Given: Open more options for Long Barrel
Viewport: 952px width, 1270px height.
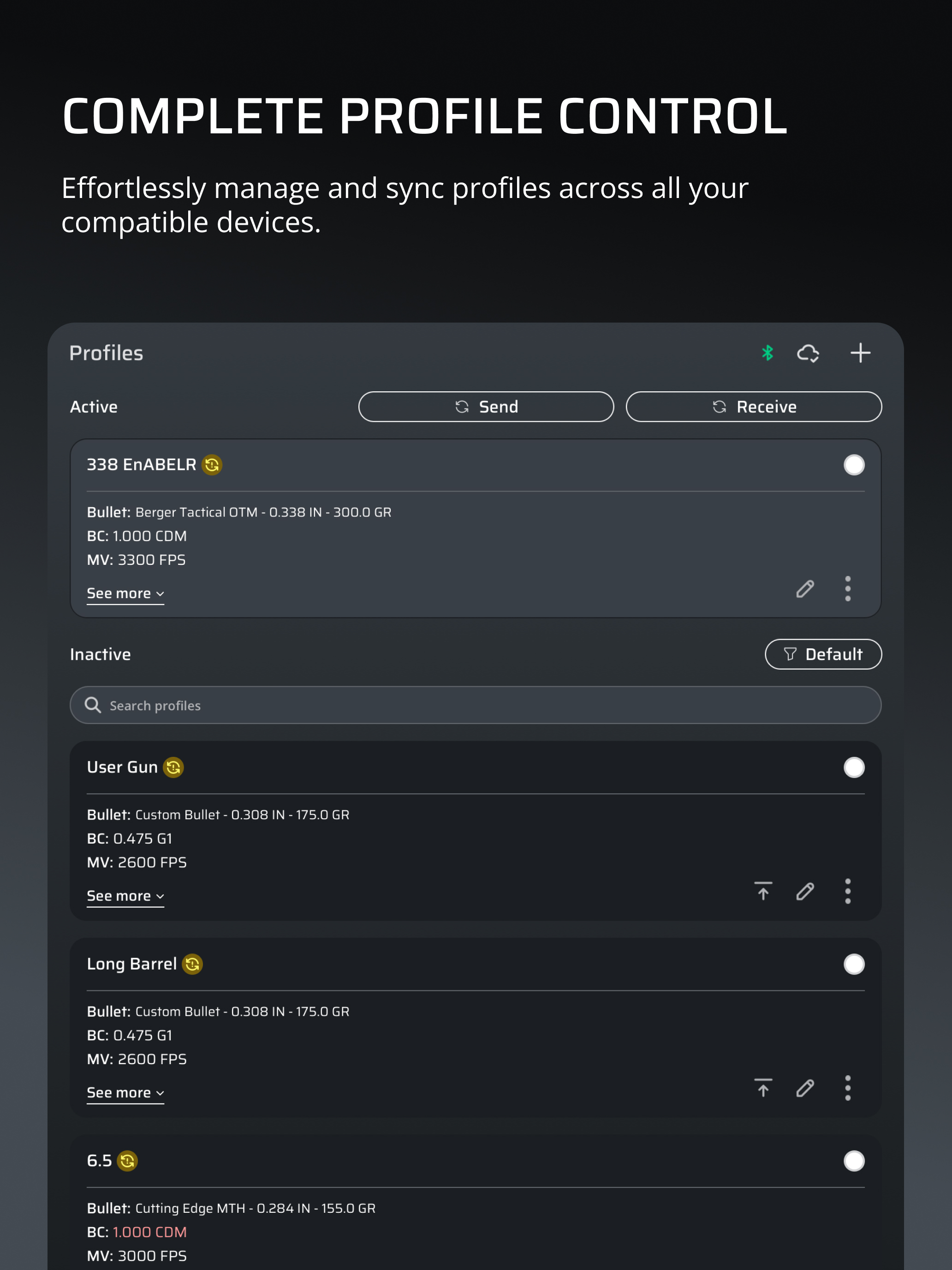Looking at the screenshot, I should [848, 1088].
